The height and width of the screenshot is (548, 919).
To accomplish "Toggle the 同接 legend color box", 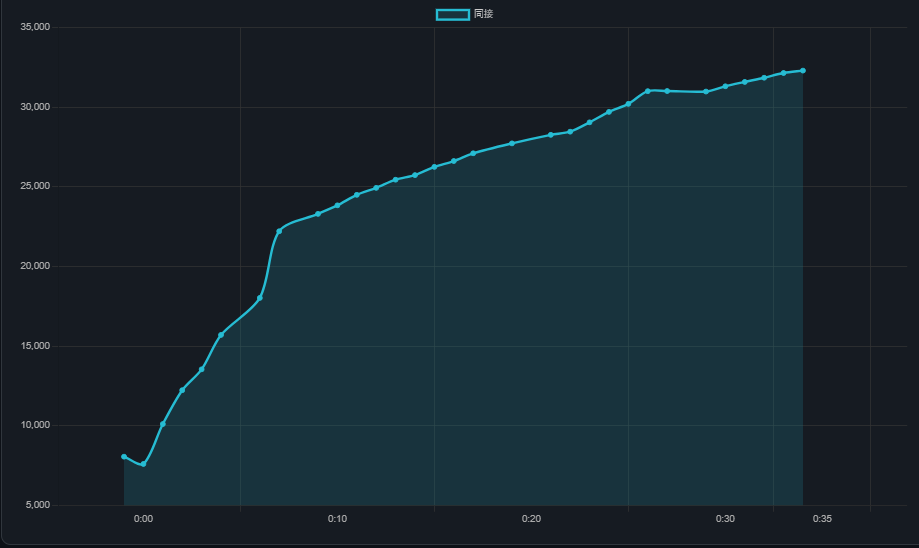I will point(452,15).
